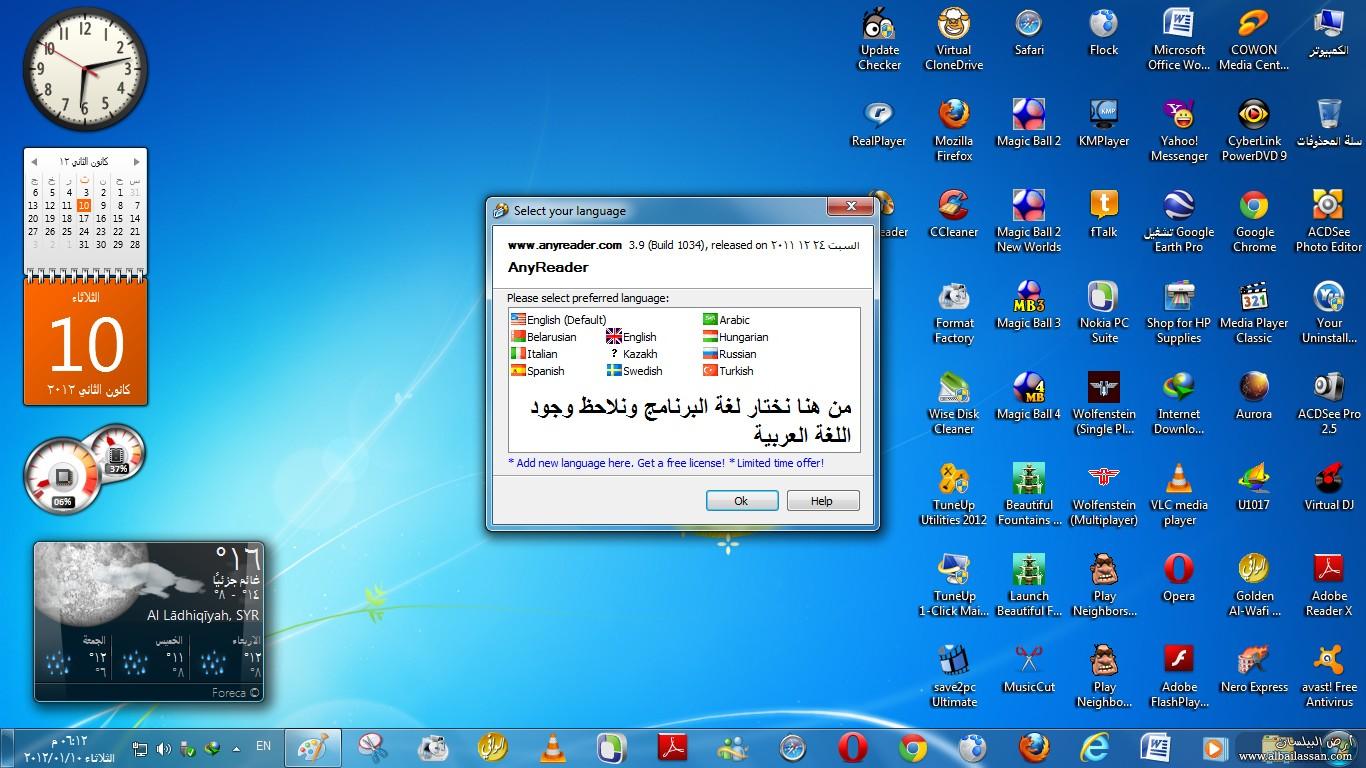Click the analog clock gadget
Image resolution: width=1366 pixels, height=768 pixels.
[84, 67]
